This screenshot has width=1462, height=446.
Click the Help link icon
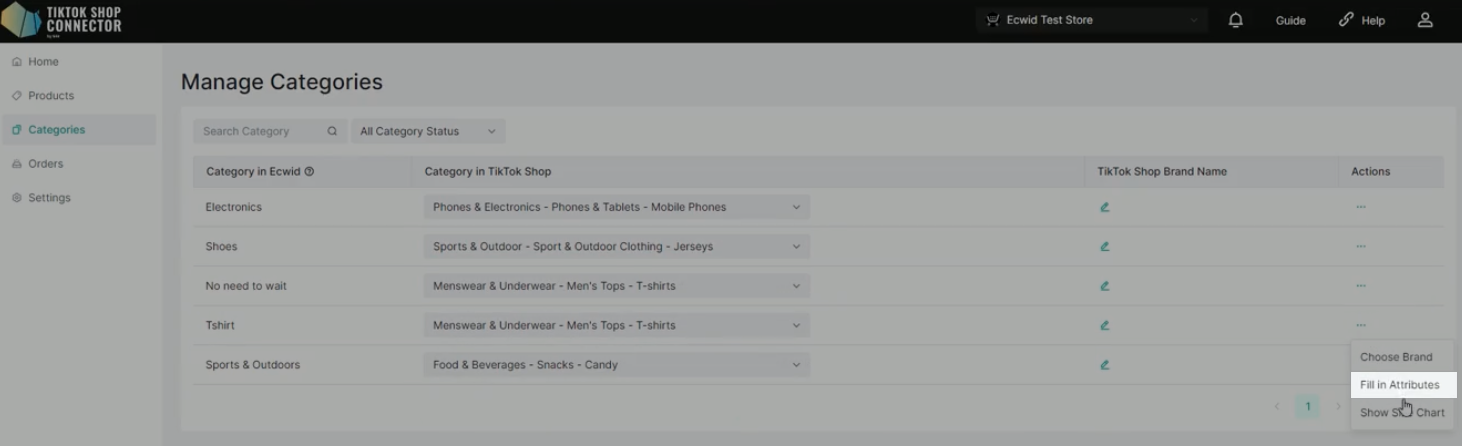1346,20
